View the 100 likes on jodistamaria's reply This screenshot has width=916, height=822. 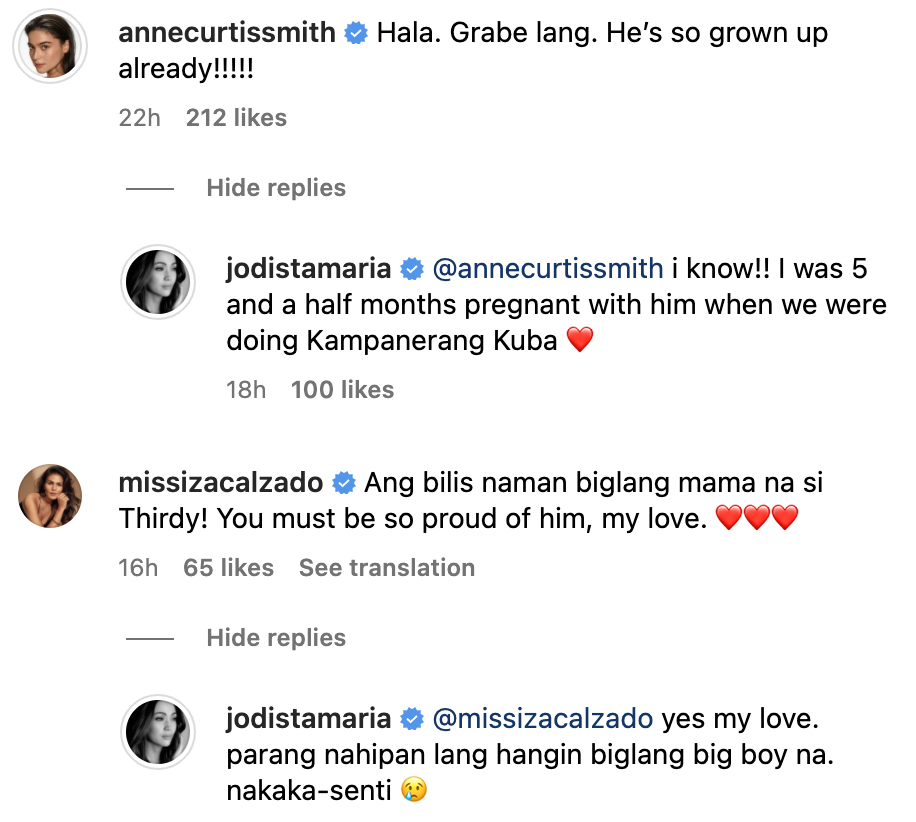pyautogui.click(x=342, y=390)
